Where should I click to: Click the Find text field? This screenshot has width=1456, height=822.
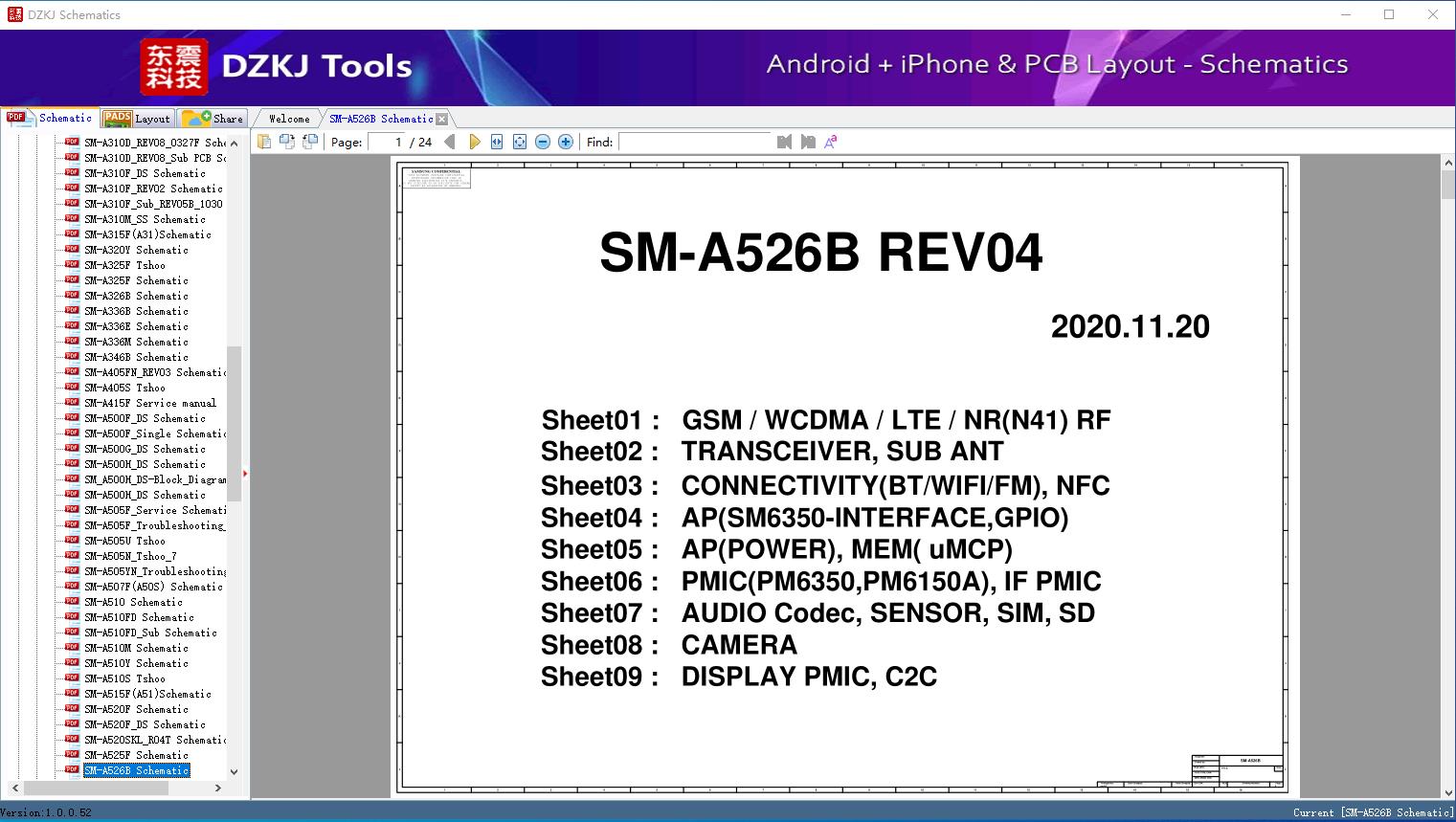(x=694, y=142)
